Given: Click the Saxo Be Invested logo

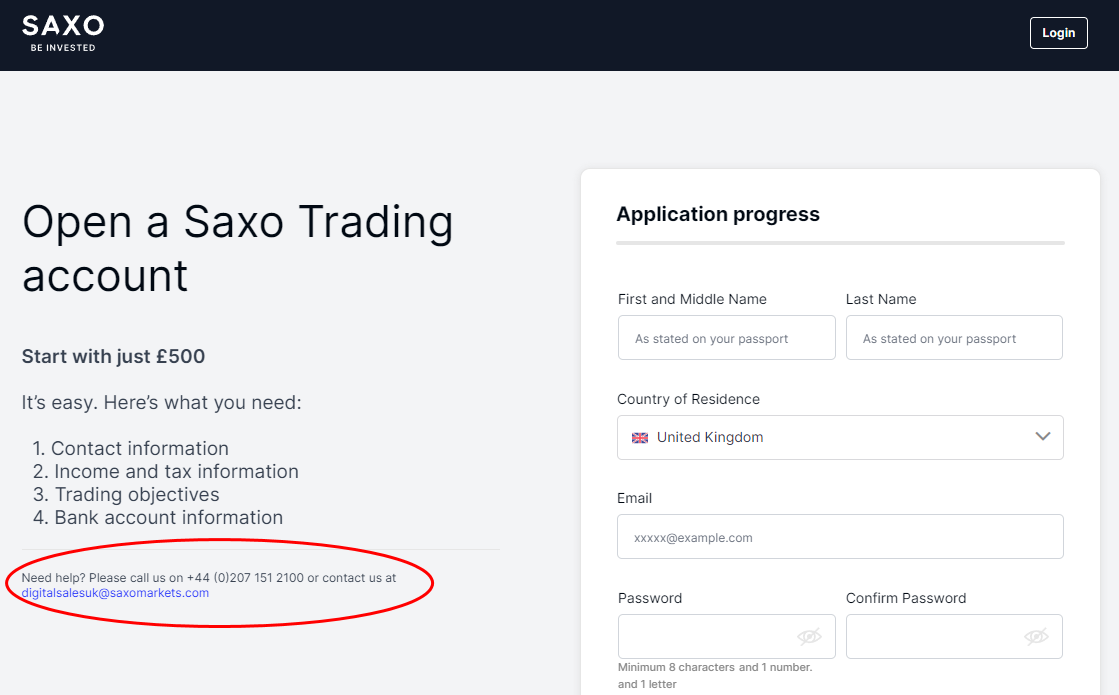Looking at the screenshot, I should click(x=63, y=34).
